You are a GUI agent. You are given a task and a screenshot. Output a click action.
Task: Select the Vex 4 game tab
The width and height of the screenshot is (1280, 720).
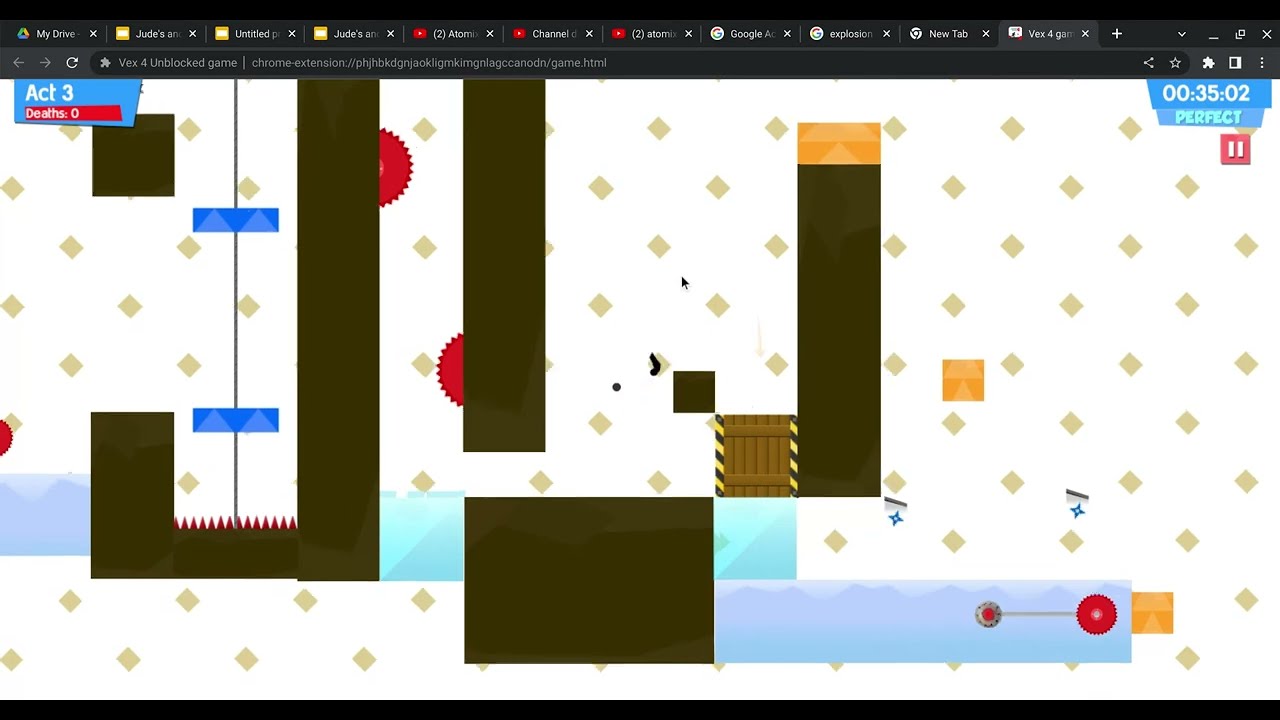coord(1047,34)
